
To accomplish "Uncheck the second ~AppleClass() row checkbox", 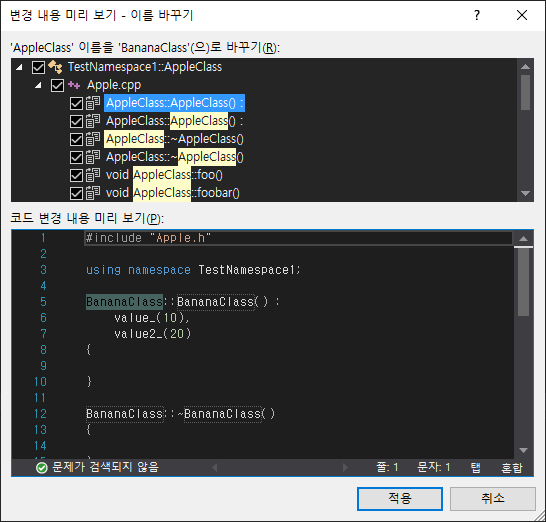I will point(76,157).
